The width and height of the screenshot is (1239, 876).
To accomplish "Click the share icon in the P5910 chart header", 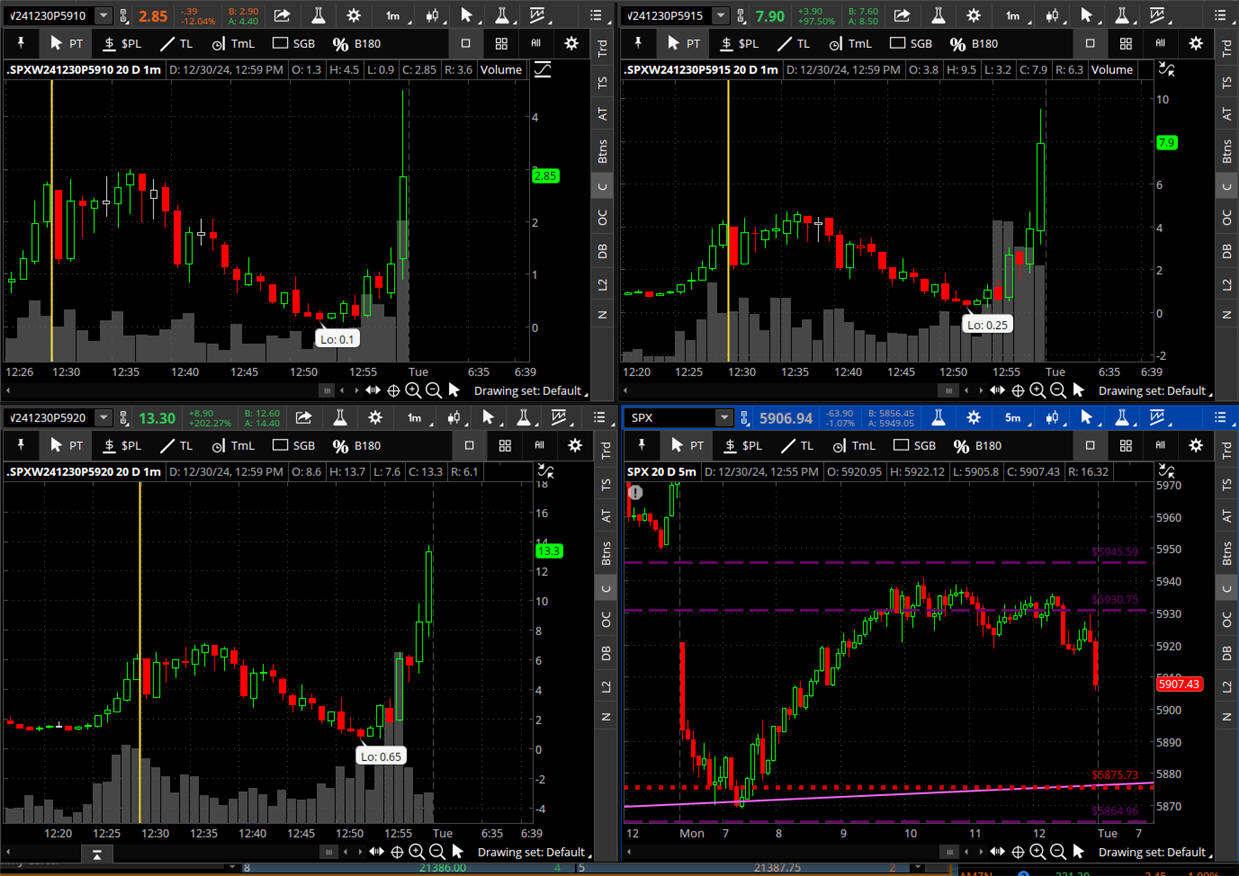I will coord(283,16).
